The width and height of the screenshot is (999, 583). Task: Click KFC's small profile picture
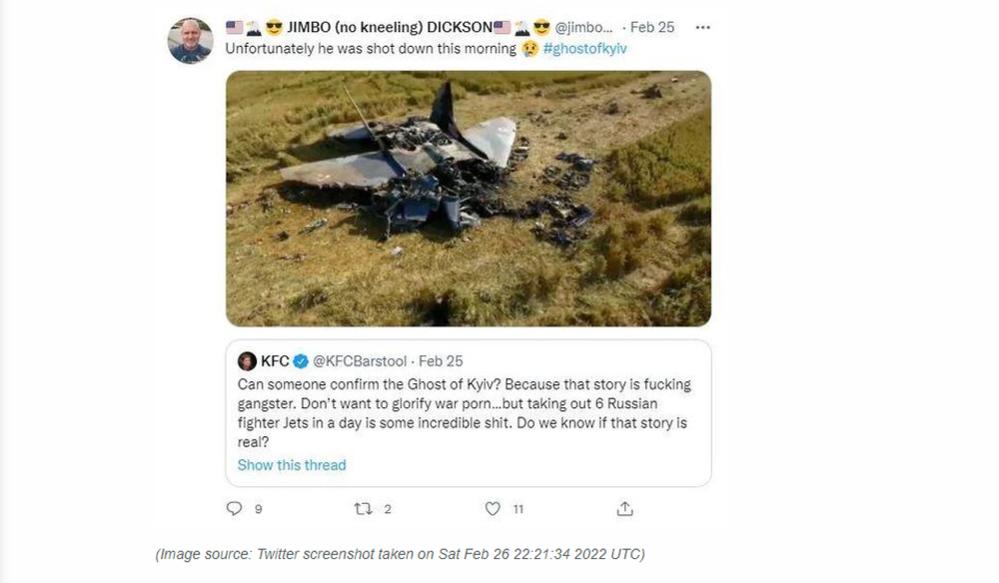247,361
